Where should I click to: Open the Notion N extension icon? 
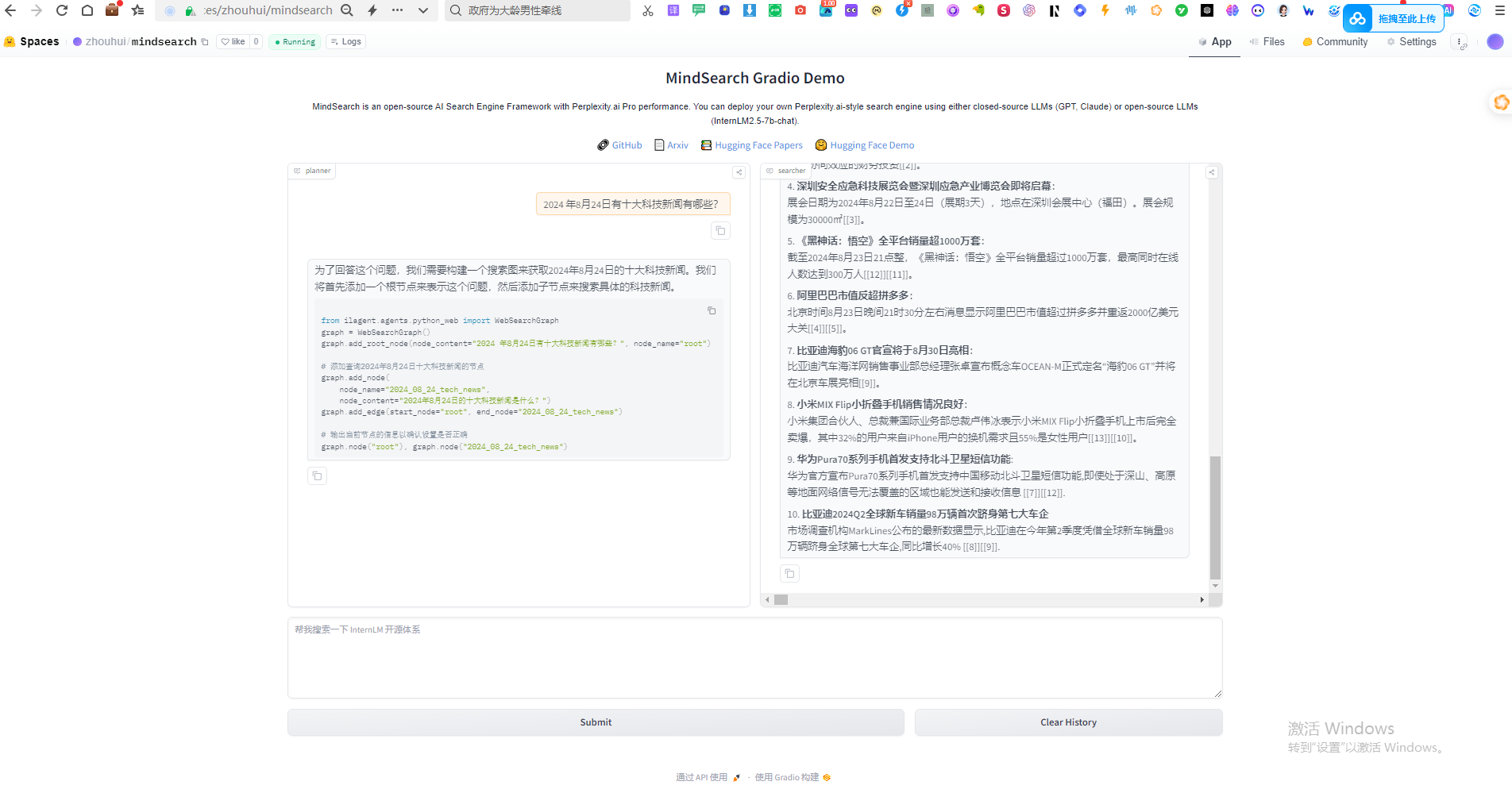click(x=1055, y=10)
